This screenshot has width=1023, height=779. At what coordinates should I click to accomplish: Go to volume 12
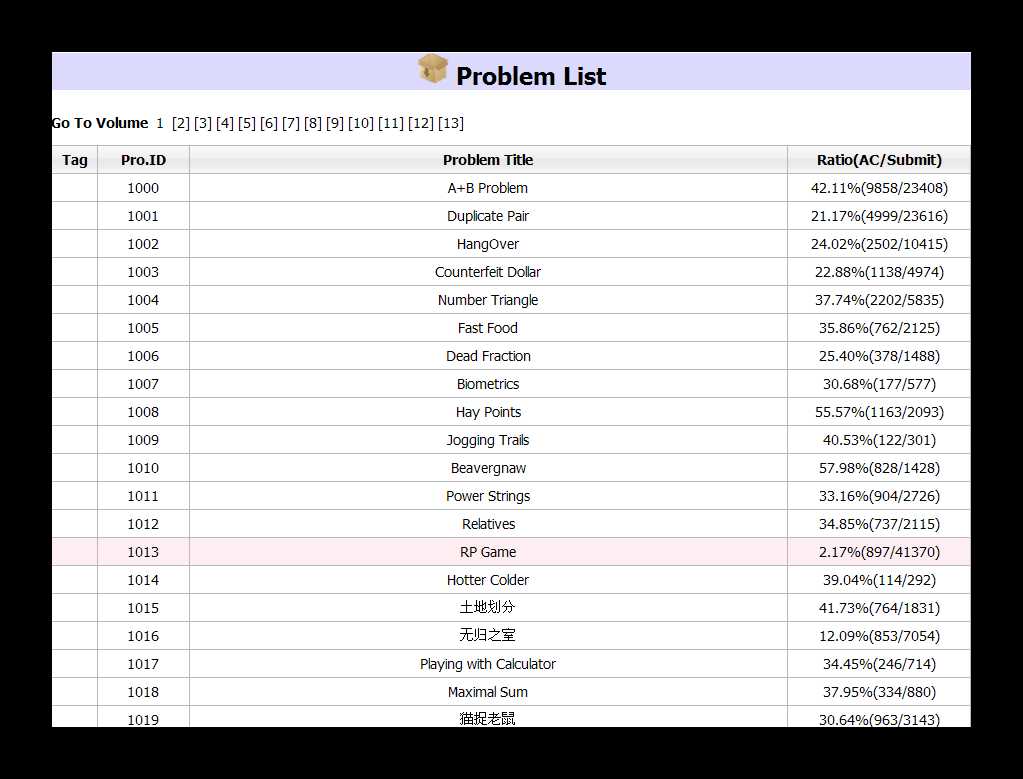coord(421,123)
